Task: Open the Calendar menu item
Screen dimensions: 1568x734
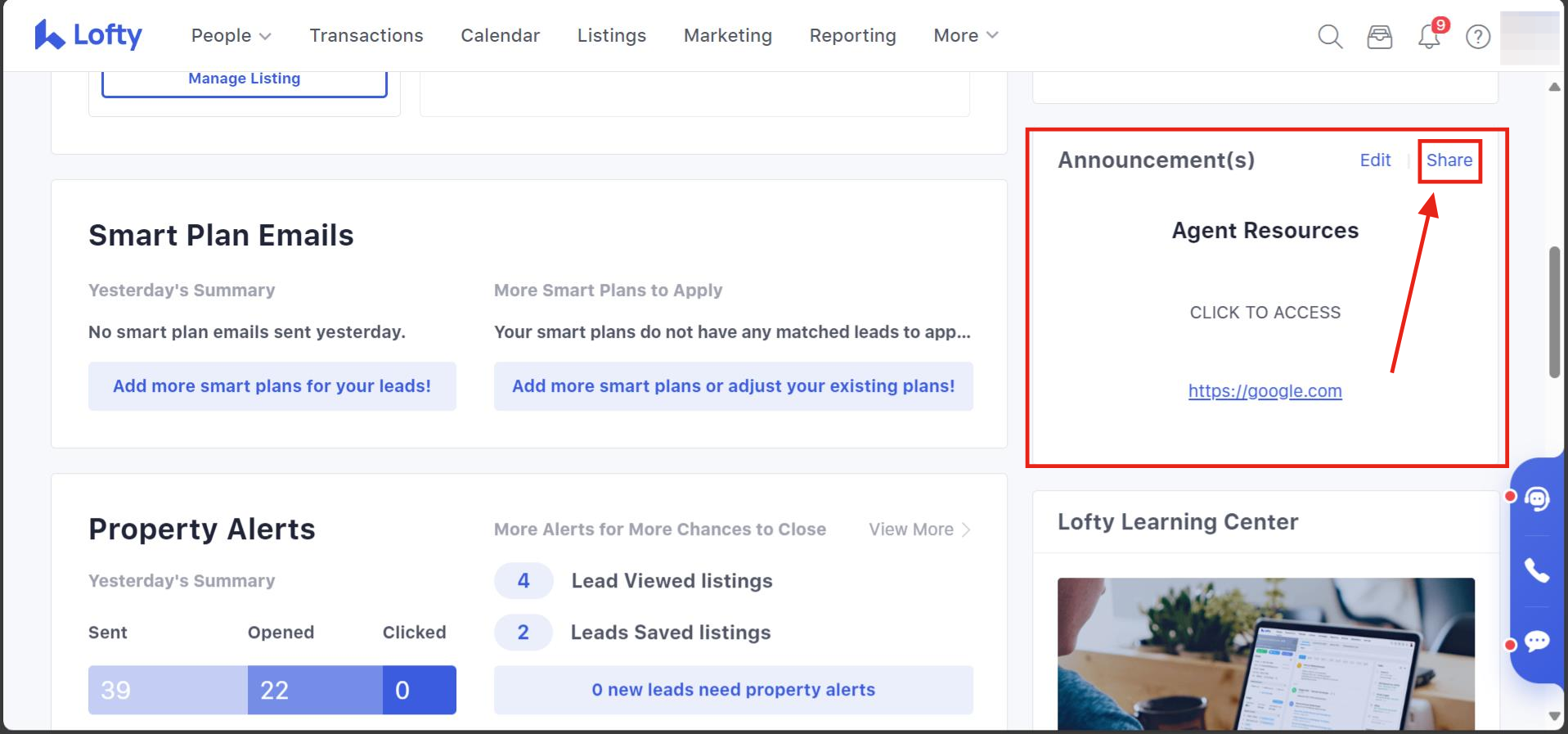Action: (x=500, y=36)
